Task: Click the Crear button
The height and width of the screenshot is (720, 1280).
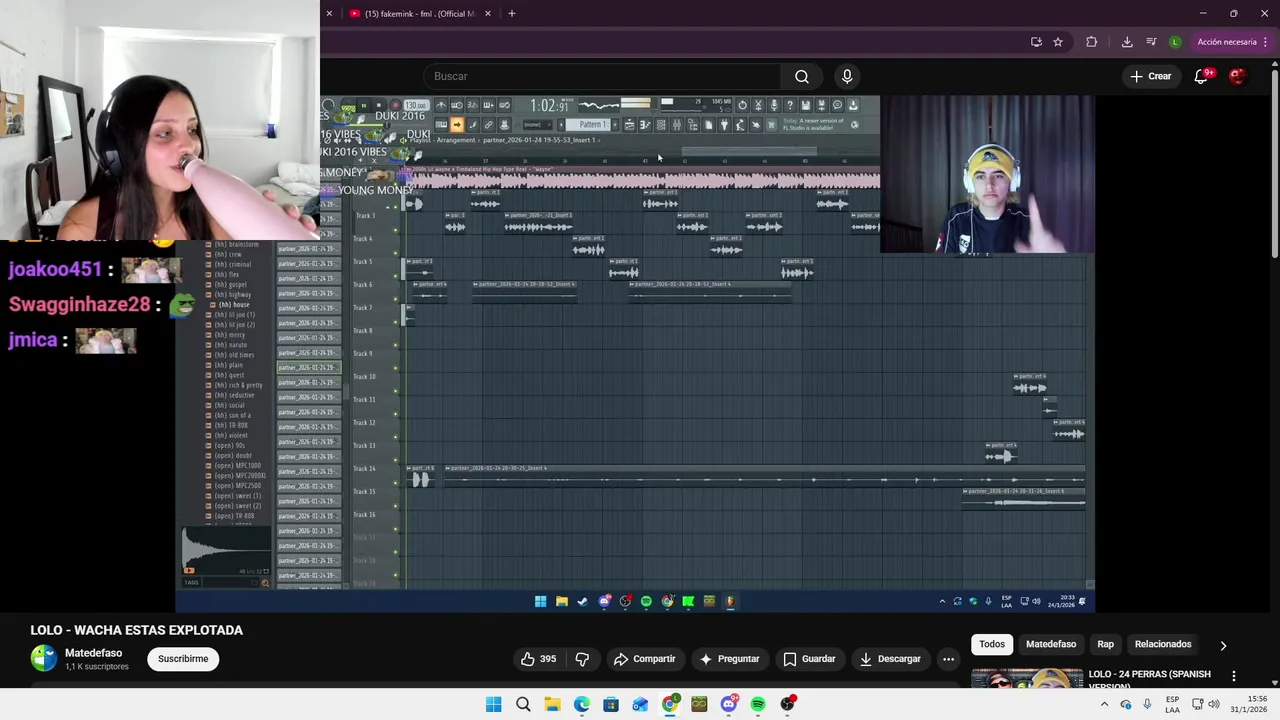Action: tap(1150, 76)
